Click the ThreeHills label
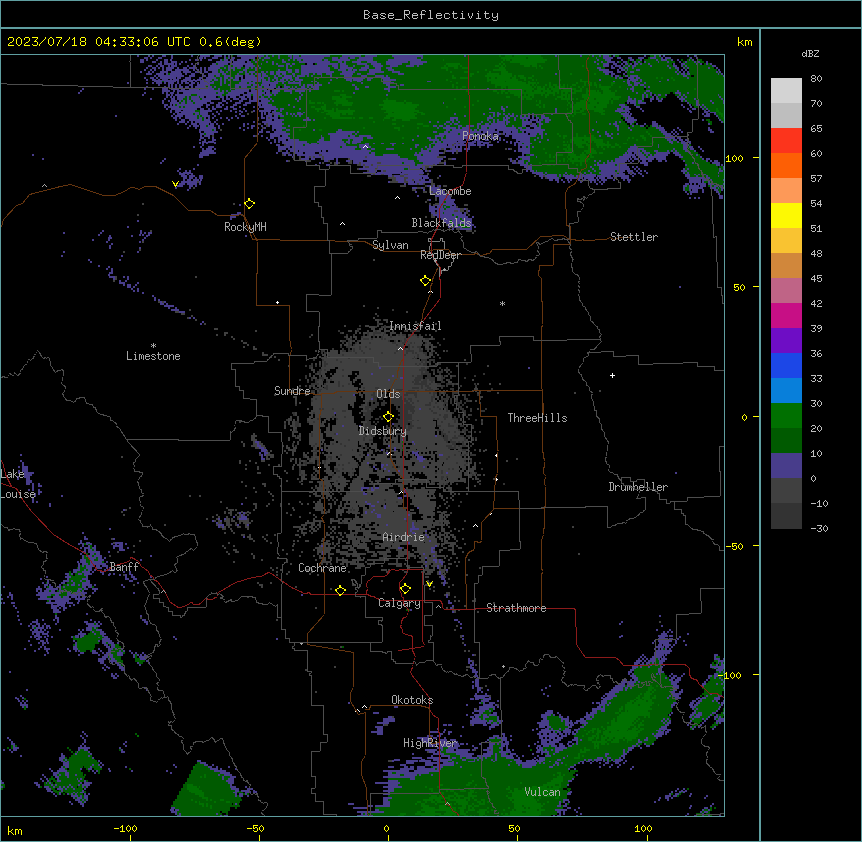Image resolution: width=862 pixels, height=842 pixels. [x=537, y=418]
